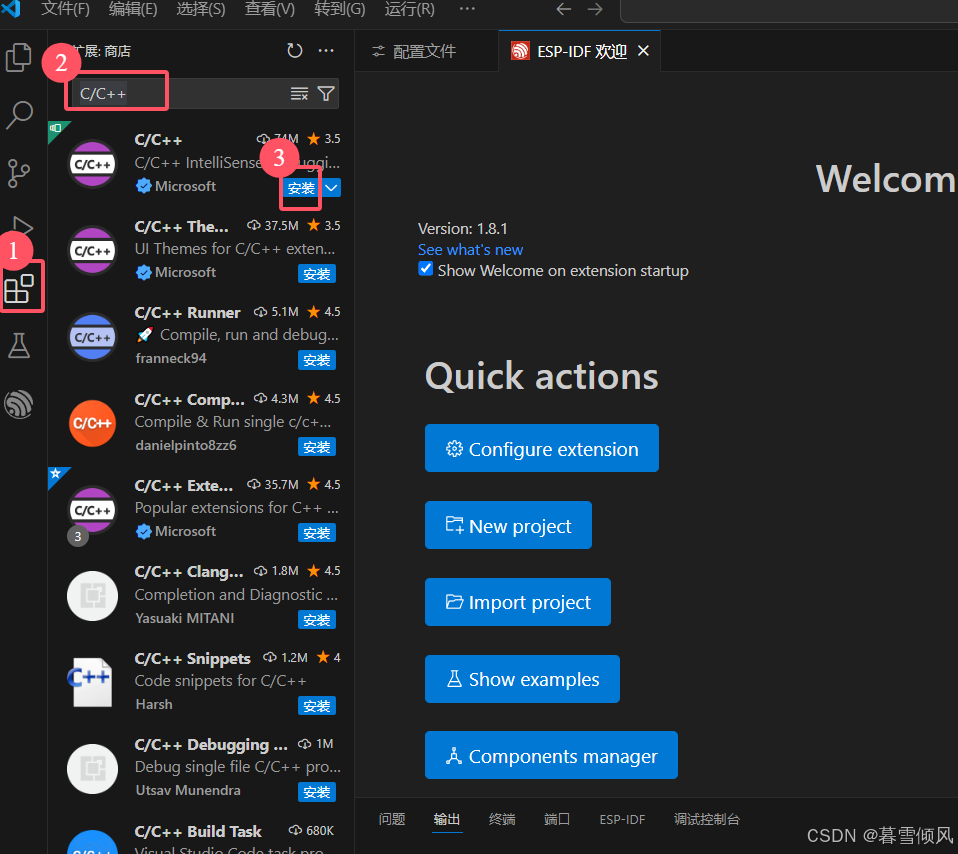Open the ESP-IDF Espressif sidebar view
Viewport: 958px width, 854px height.
[19, 404]
